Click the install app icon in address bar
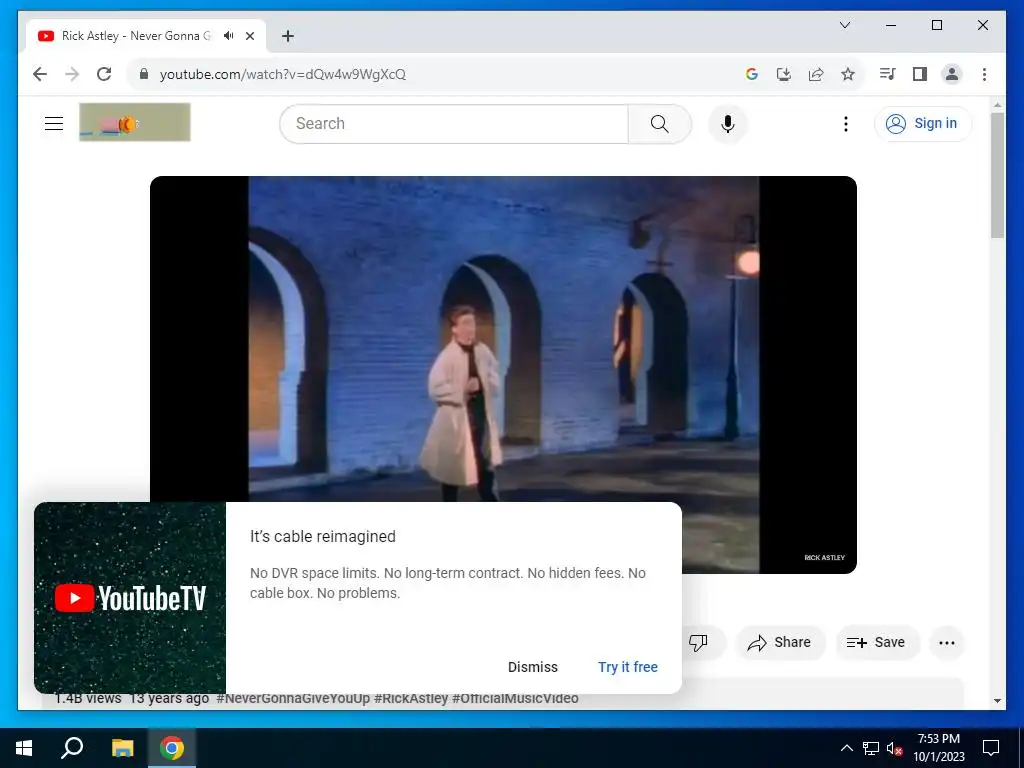Image resolution: width=1024 pixels, height=768 pixels. [784, 74]
